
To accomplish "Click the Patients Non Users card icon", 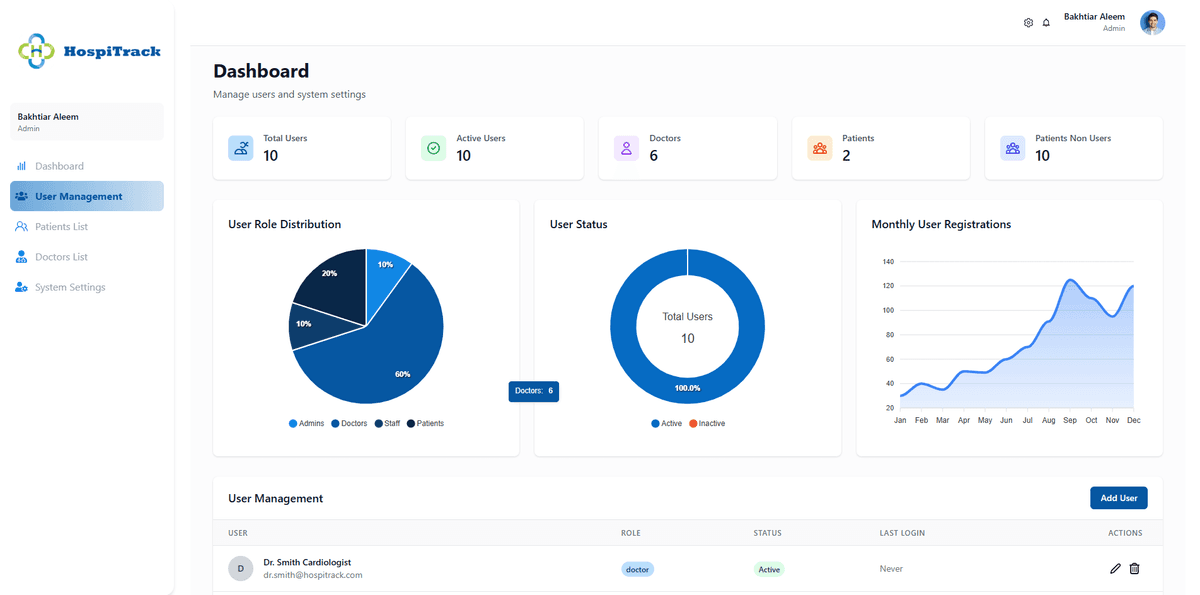I will pyautogui.click(x=1012, y=148).
